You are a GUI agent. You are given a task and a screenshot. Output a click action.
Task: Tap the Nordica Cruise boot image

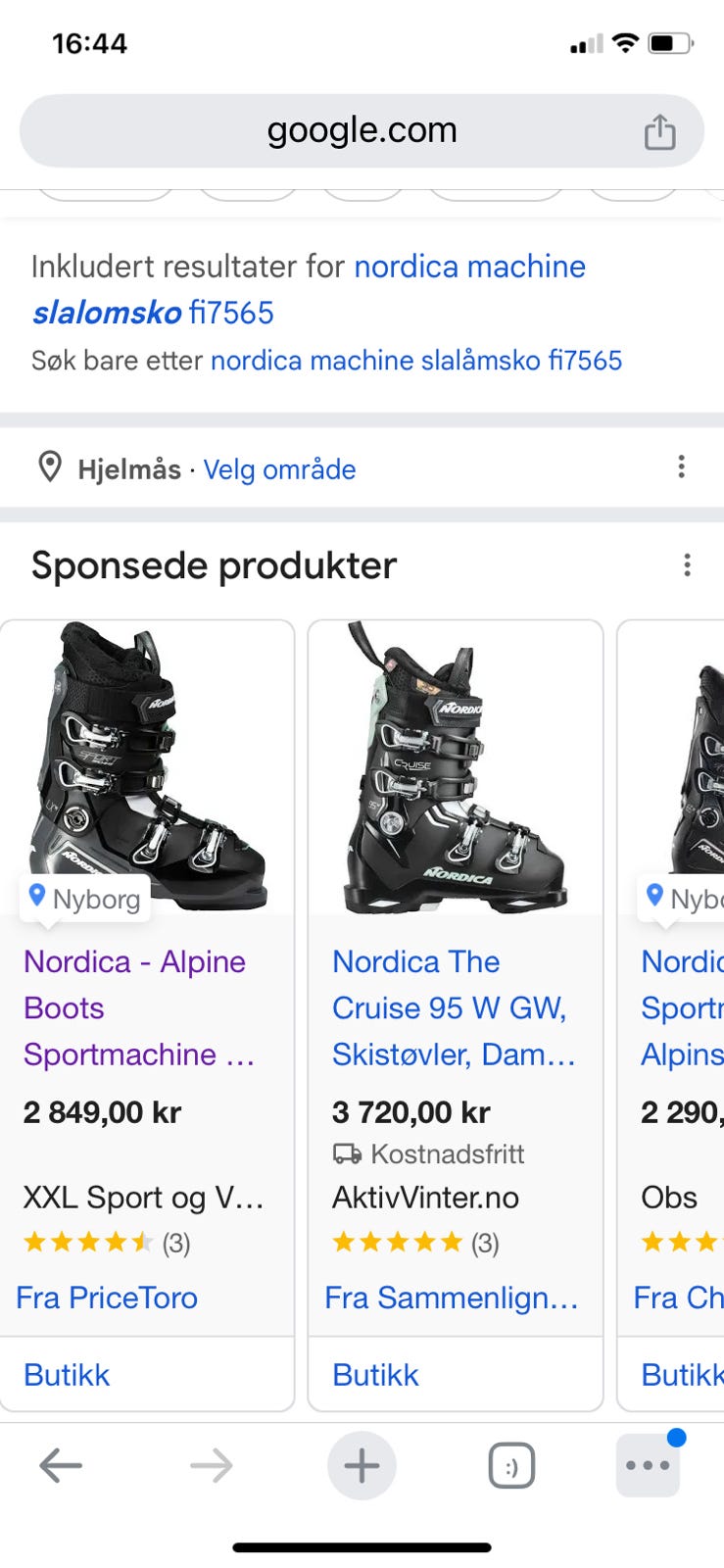click(455, 769)
